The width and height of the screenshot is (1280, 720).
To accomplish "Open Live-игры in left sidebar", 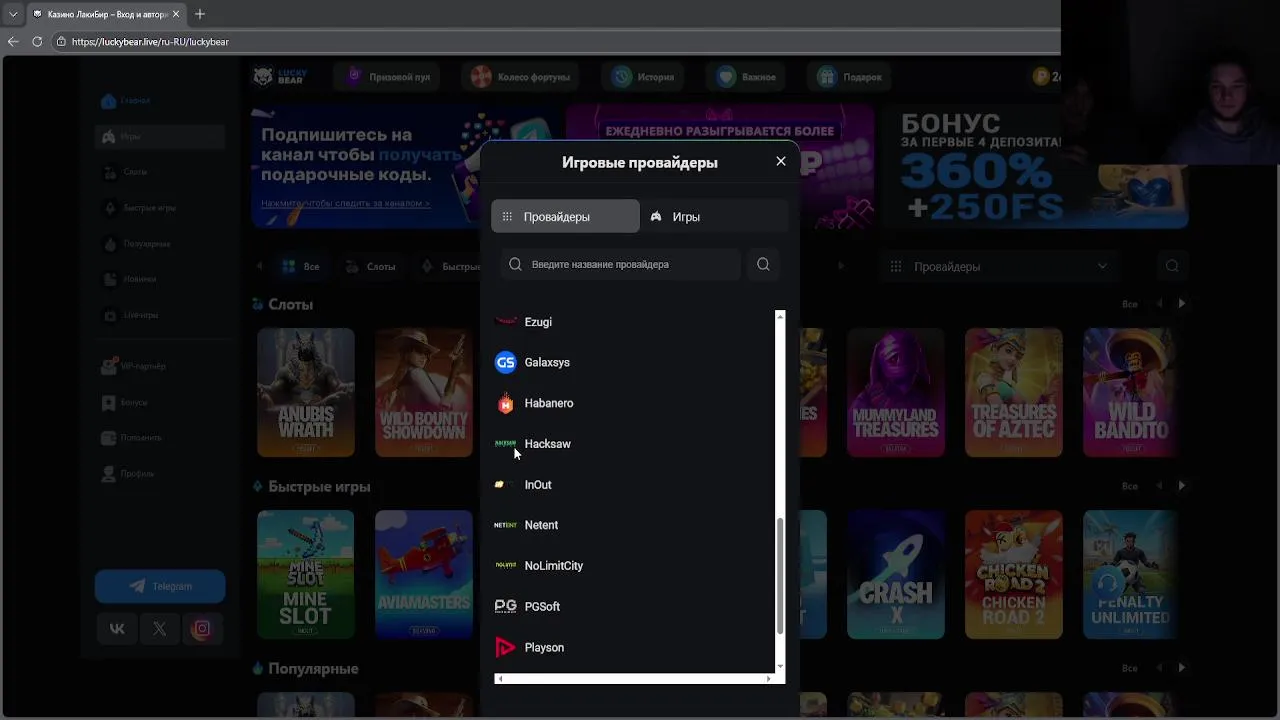I will (160, 315).
